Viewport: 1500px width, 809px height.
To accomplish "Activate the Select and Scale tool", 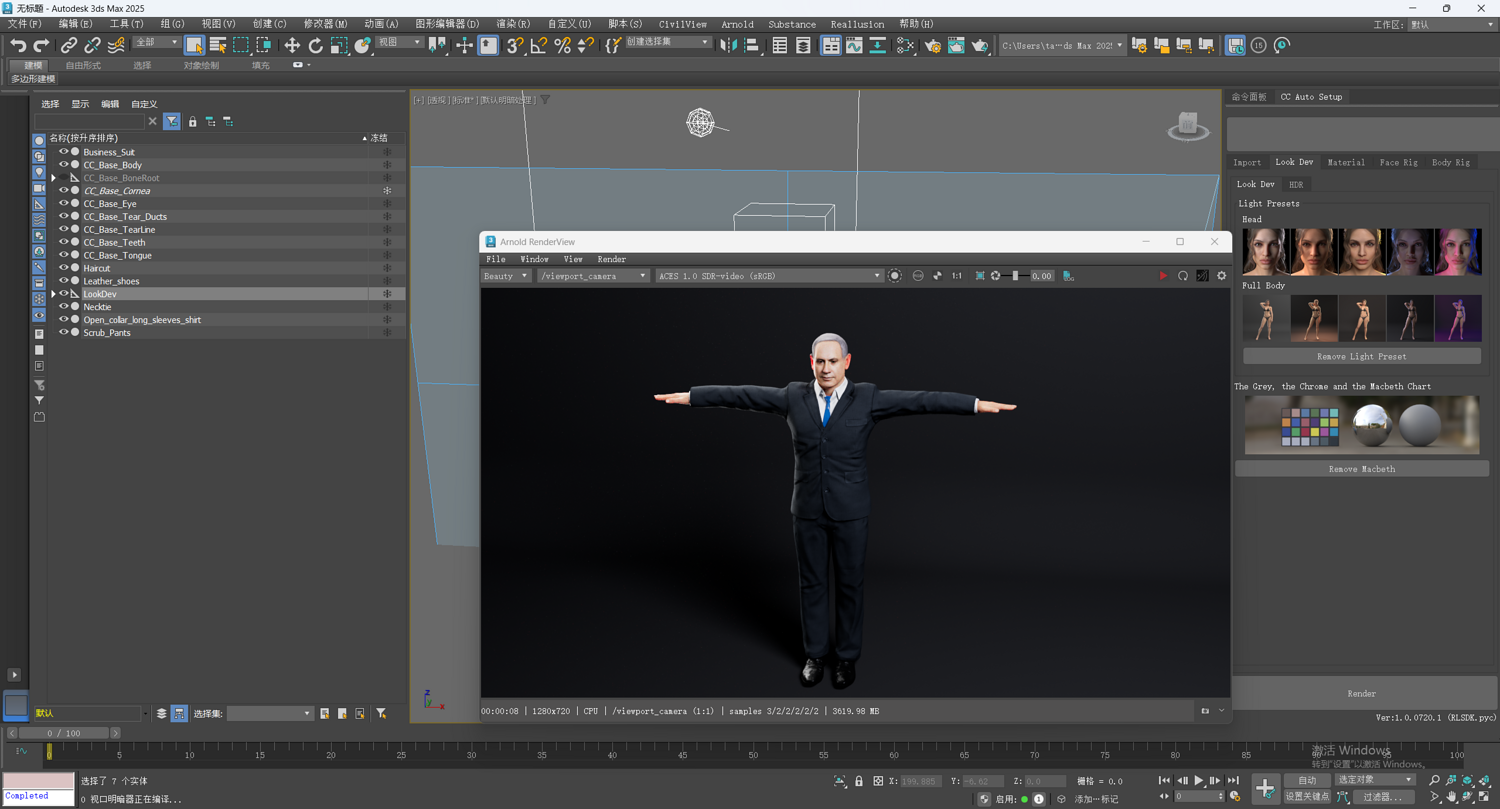I will (339, 45).
